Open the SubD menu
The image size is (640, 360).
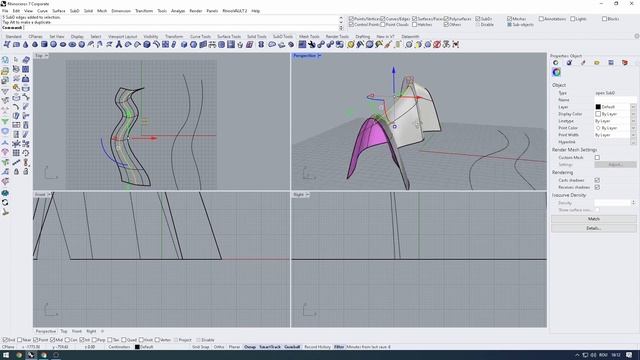pyautogui.click(x=74, y=11)
